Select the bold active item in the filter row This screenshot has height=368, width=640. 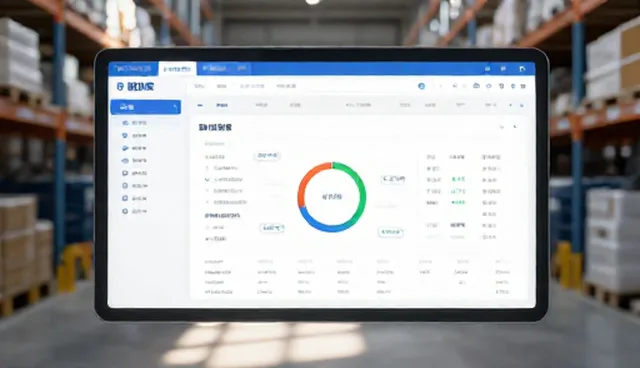(222, 105)
